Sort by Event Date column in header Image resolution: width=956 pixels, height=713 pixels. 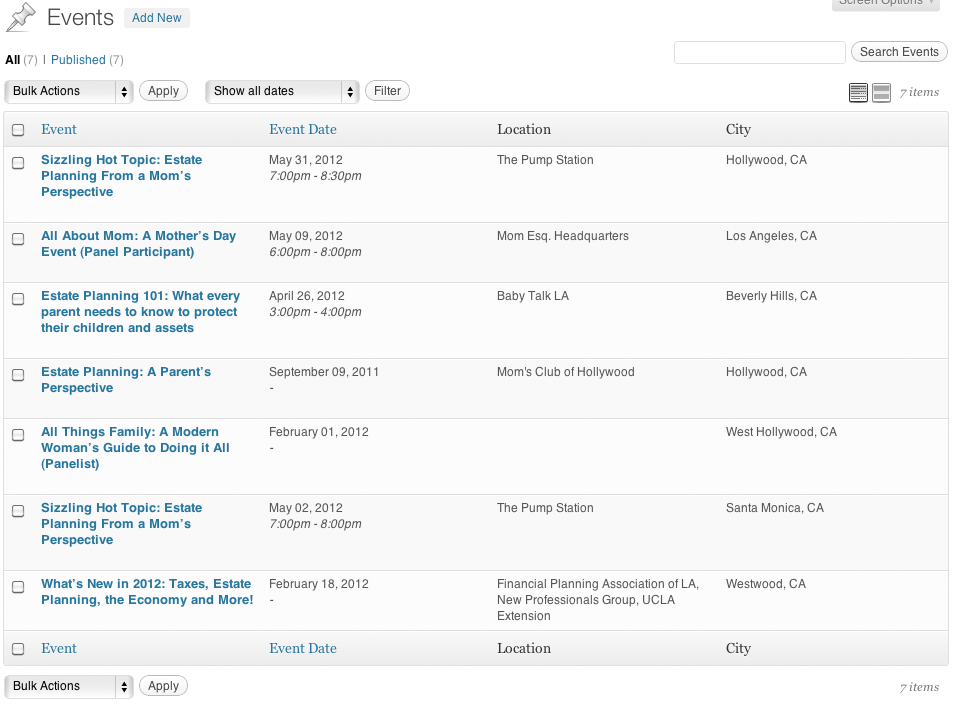pos(303,129)
